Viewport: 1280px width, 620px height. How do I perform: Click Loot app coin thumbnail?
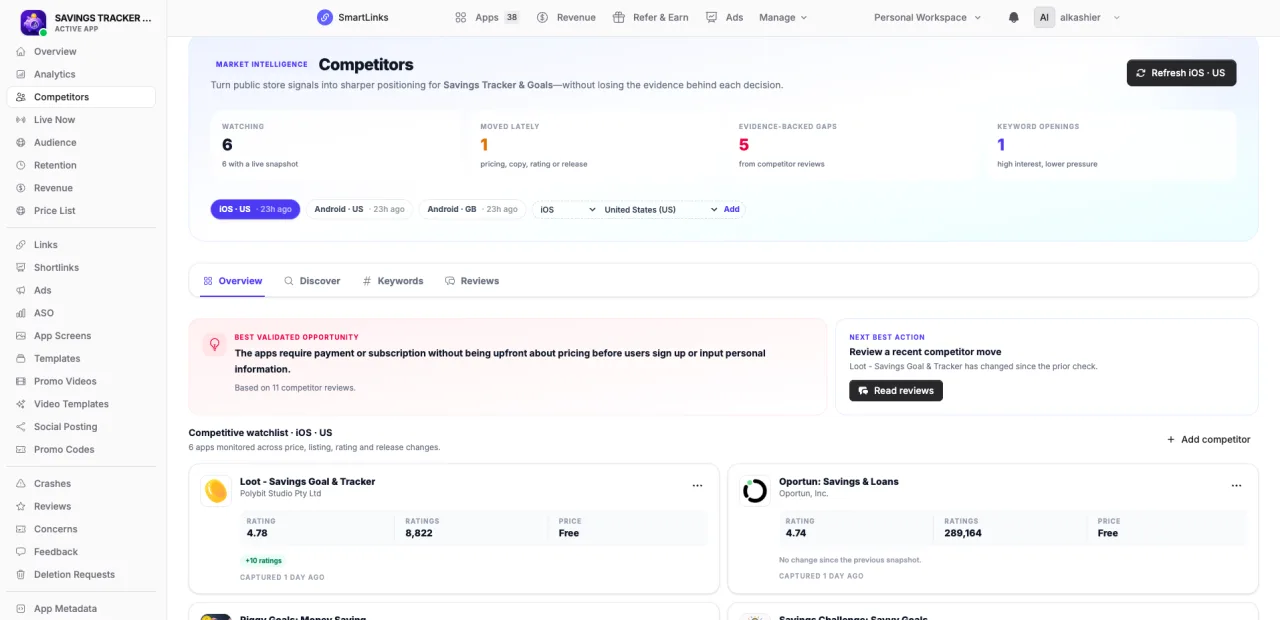pyautogui.click(x=216, y=491)
